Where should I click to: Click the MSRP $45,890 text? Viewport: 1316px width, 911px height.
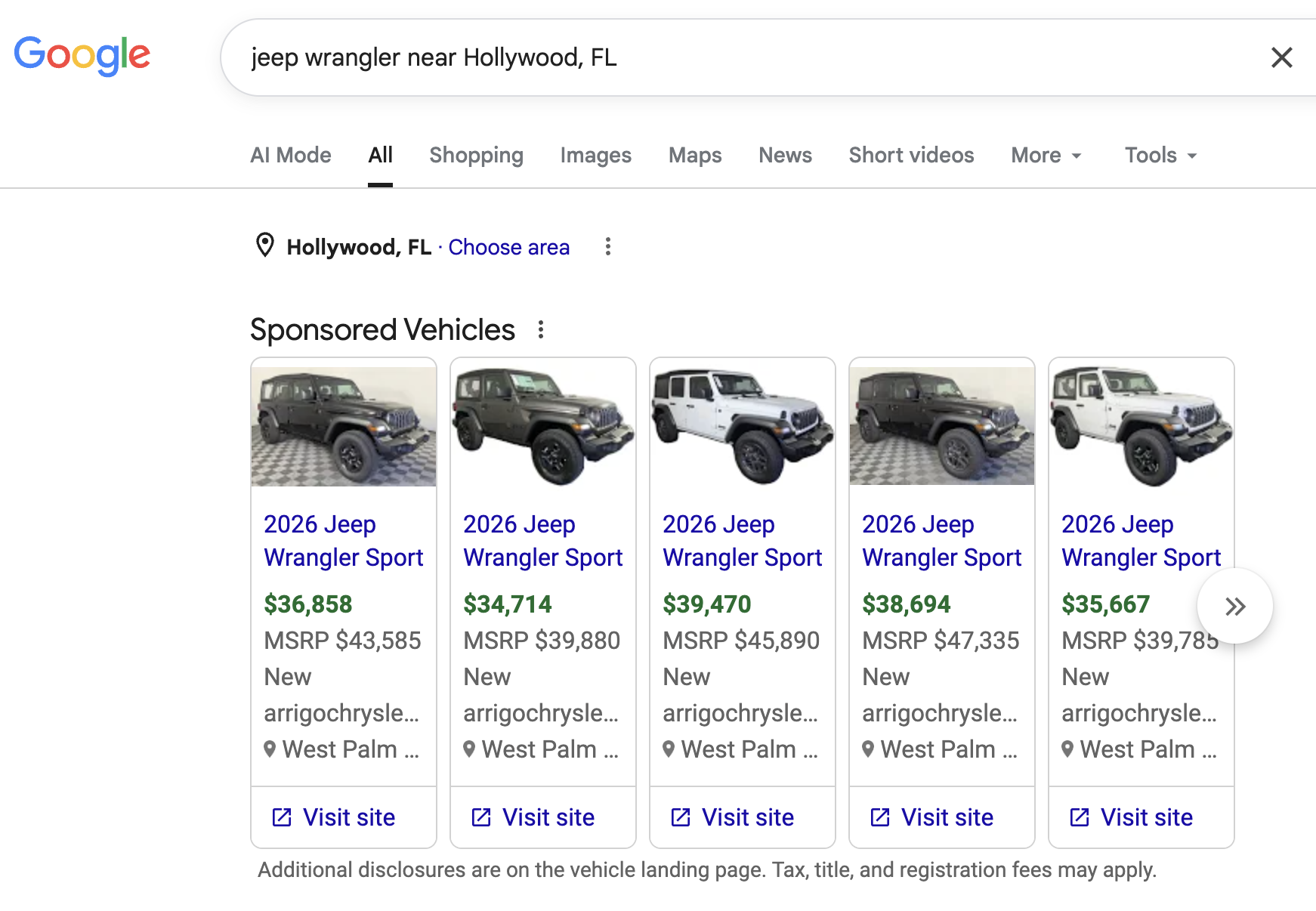pyautogui.click(x=741, y=641)
